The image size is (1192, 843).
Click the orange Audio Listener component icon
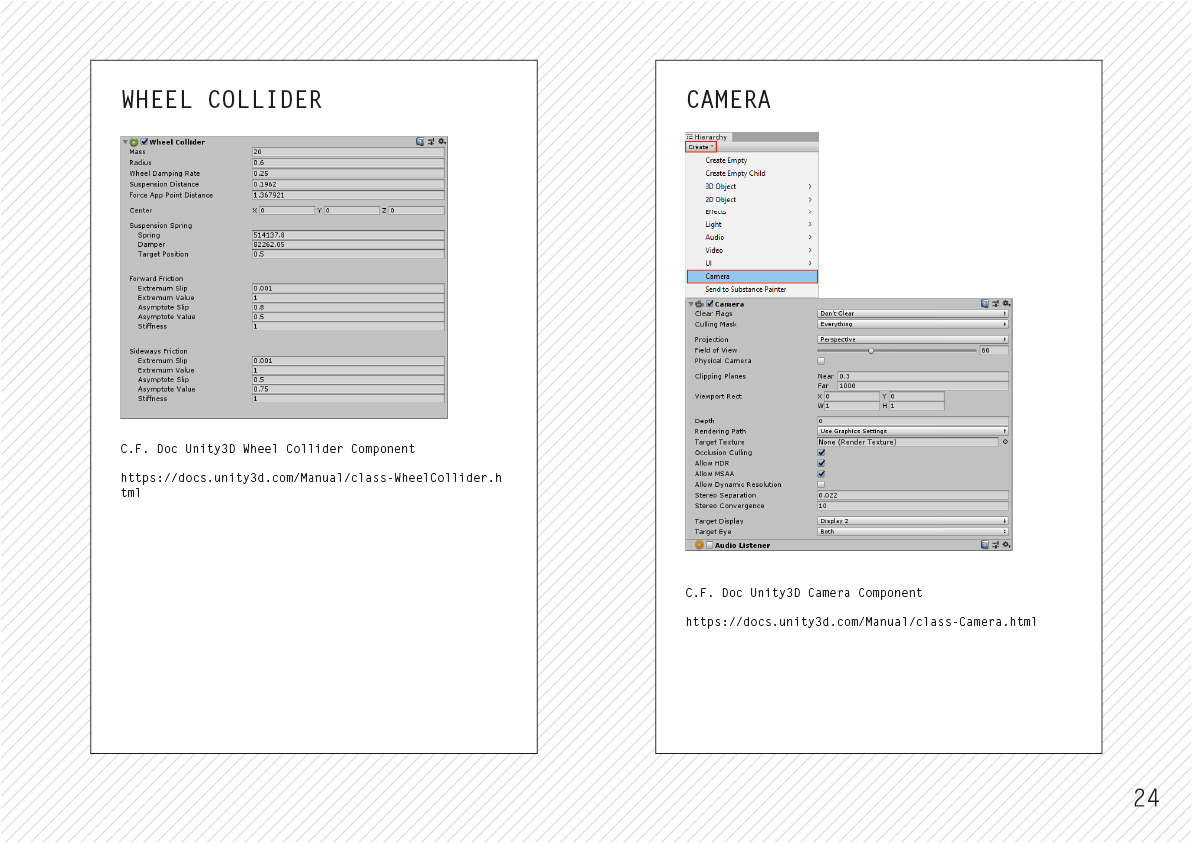click(699, 545)
